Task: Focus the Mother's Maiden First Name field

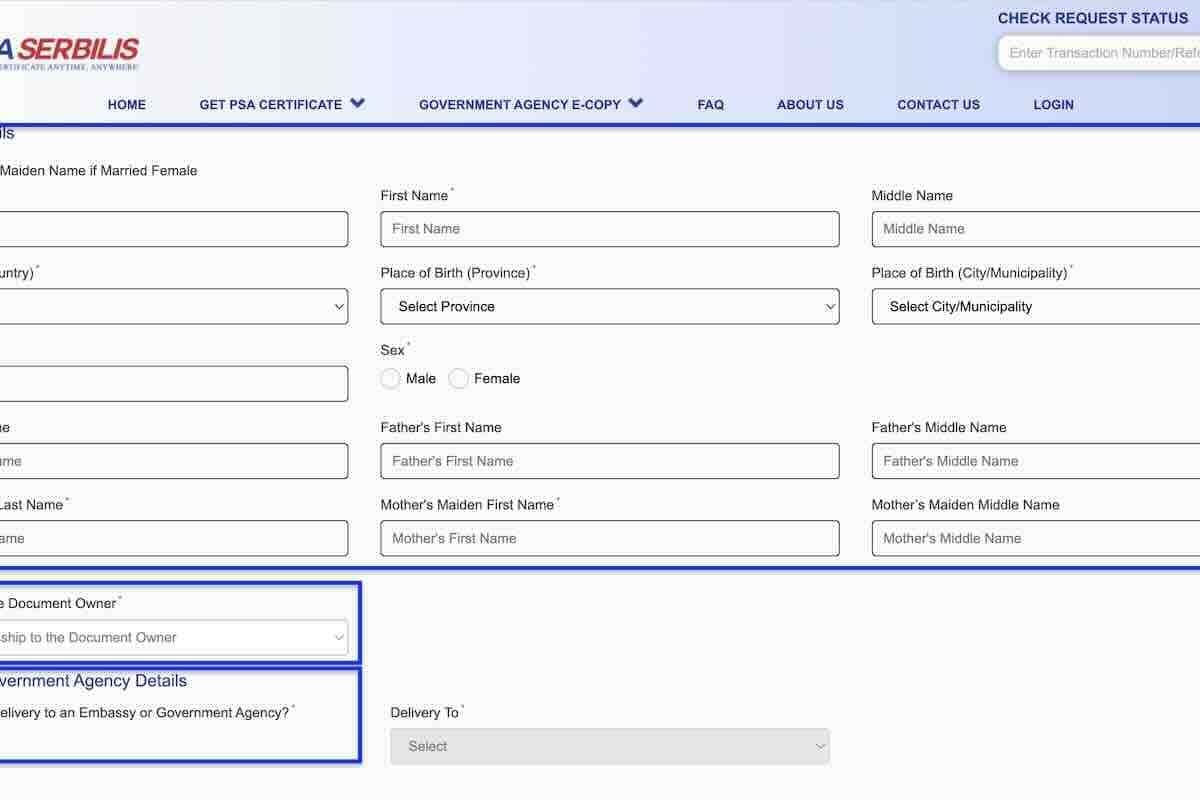Action: click(609, 538)
